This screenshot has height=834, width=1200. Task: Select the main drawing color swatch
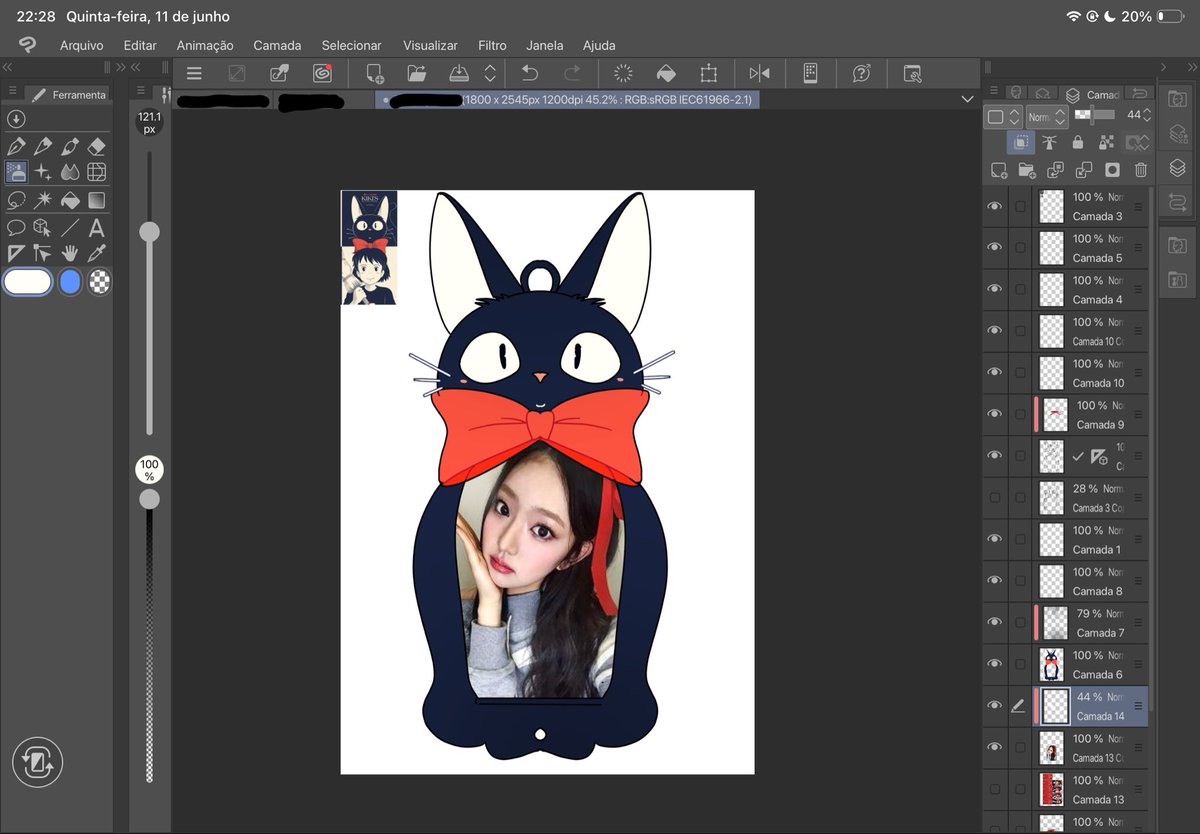tap(28, 282)
